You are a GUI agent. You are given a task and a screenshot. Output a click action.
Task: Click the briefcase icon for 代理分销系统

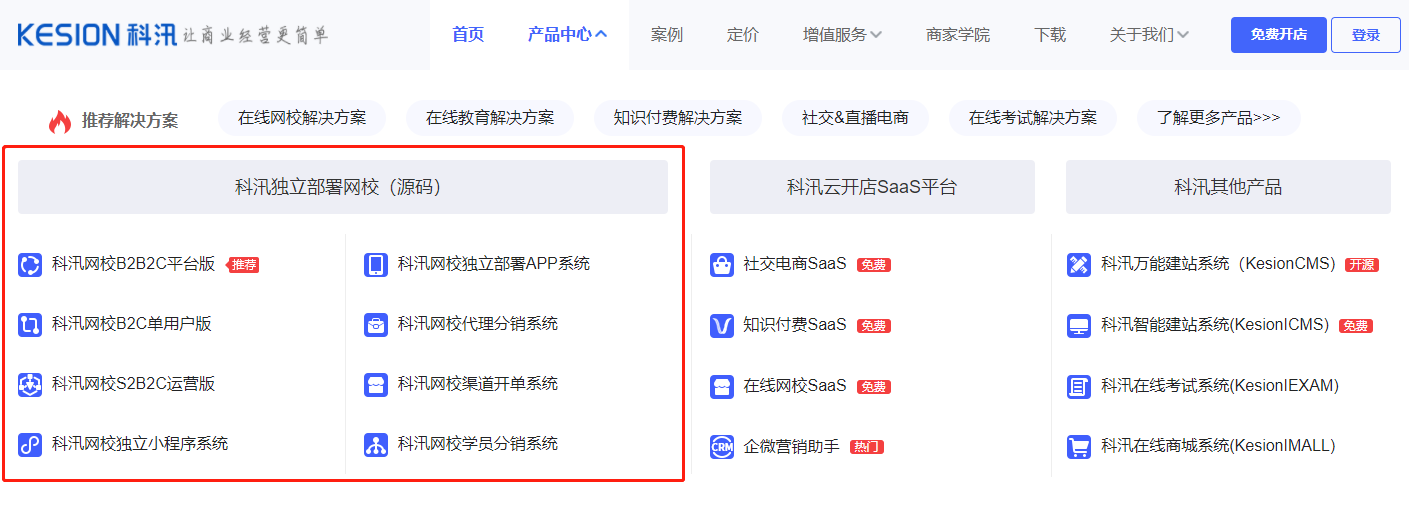[376, 324]
